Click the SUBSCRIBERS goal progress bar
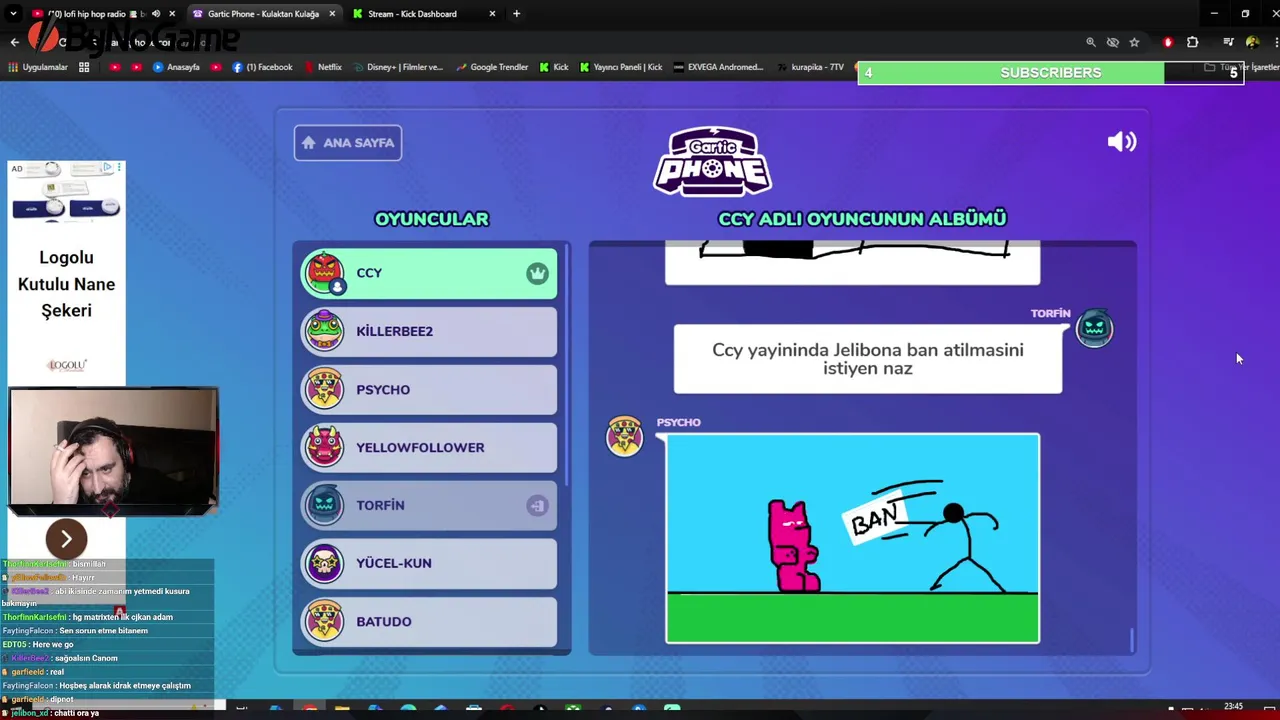Image resolution: width=1280 pixels, height=720 pixels. (1050, 73)
